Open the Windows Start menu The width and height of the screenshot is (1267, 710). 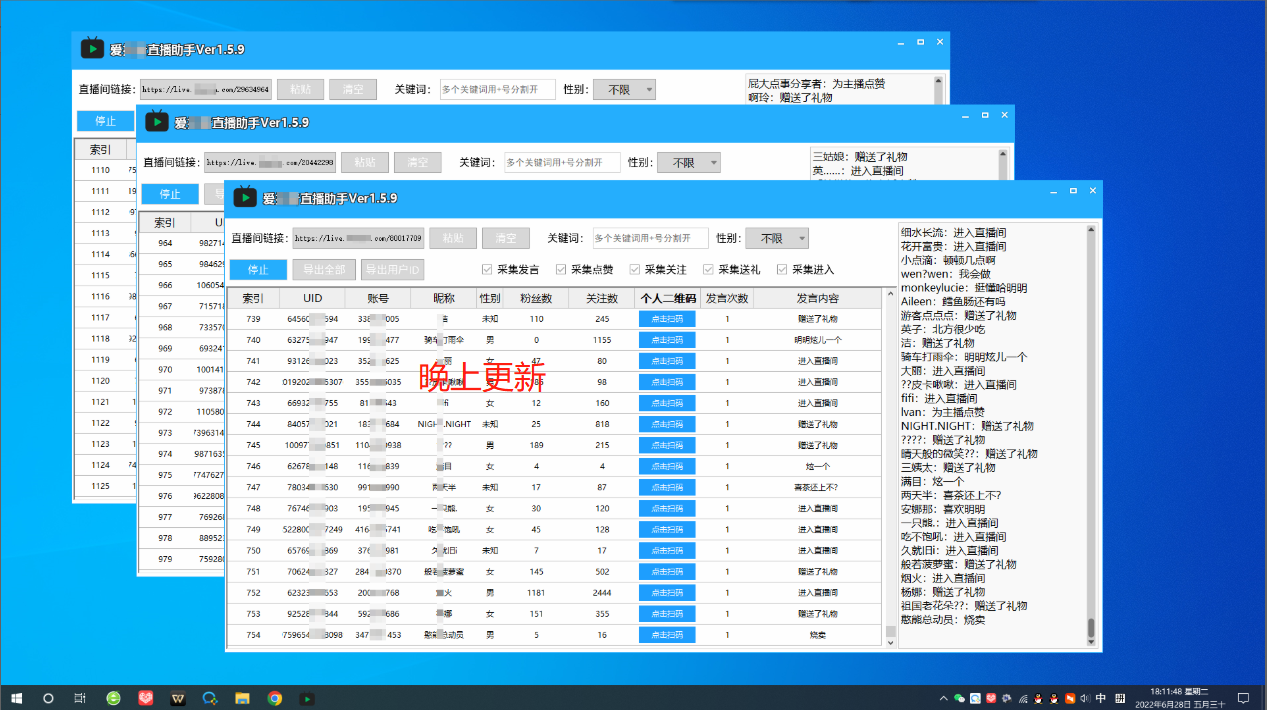click(16, 697)
